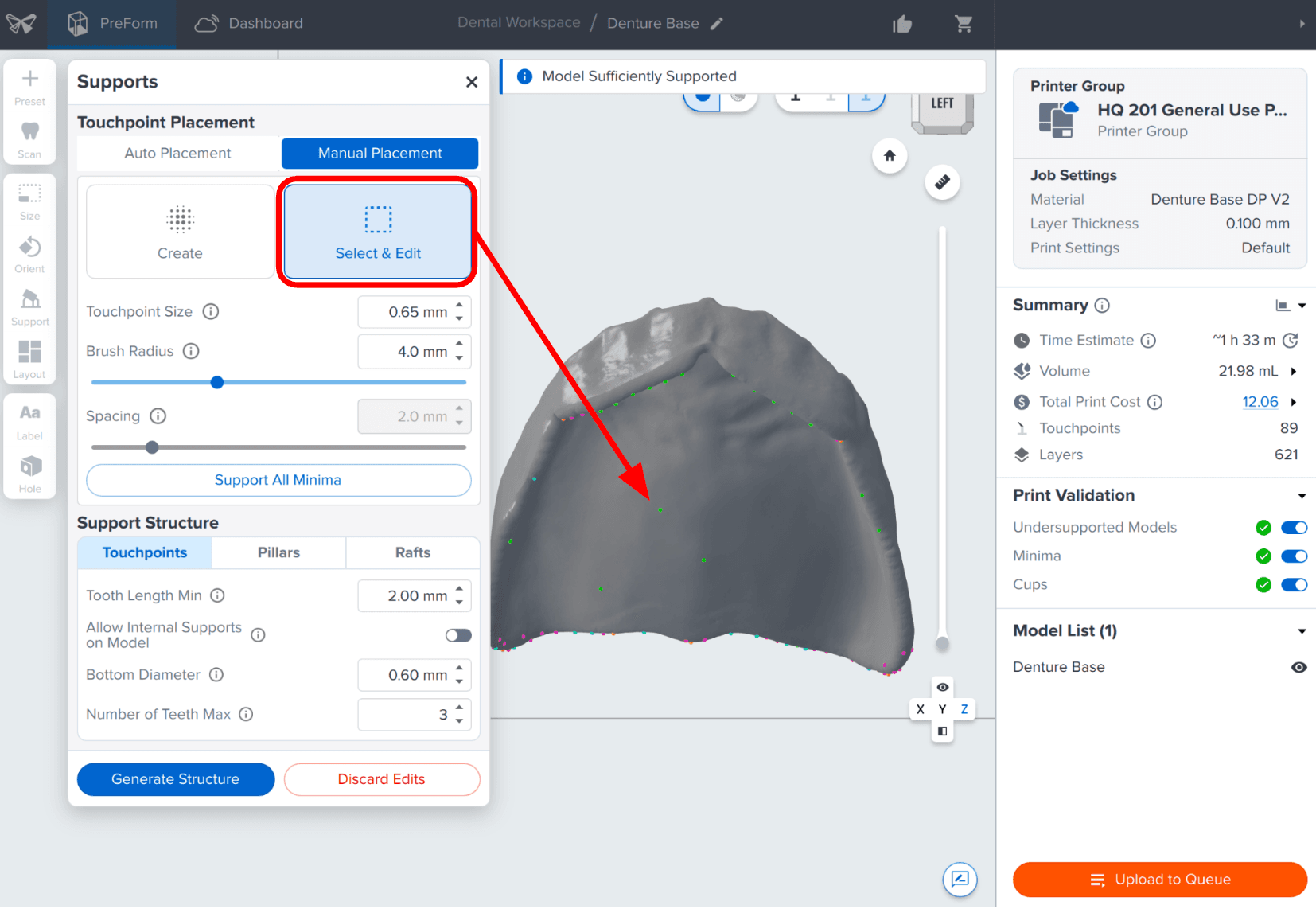Switch to Auto Placement tab
The image size is (1316, 909).
(178, 154)
